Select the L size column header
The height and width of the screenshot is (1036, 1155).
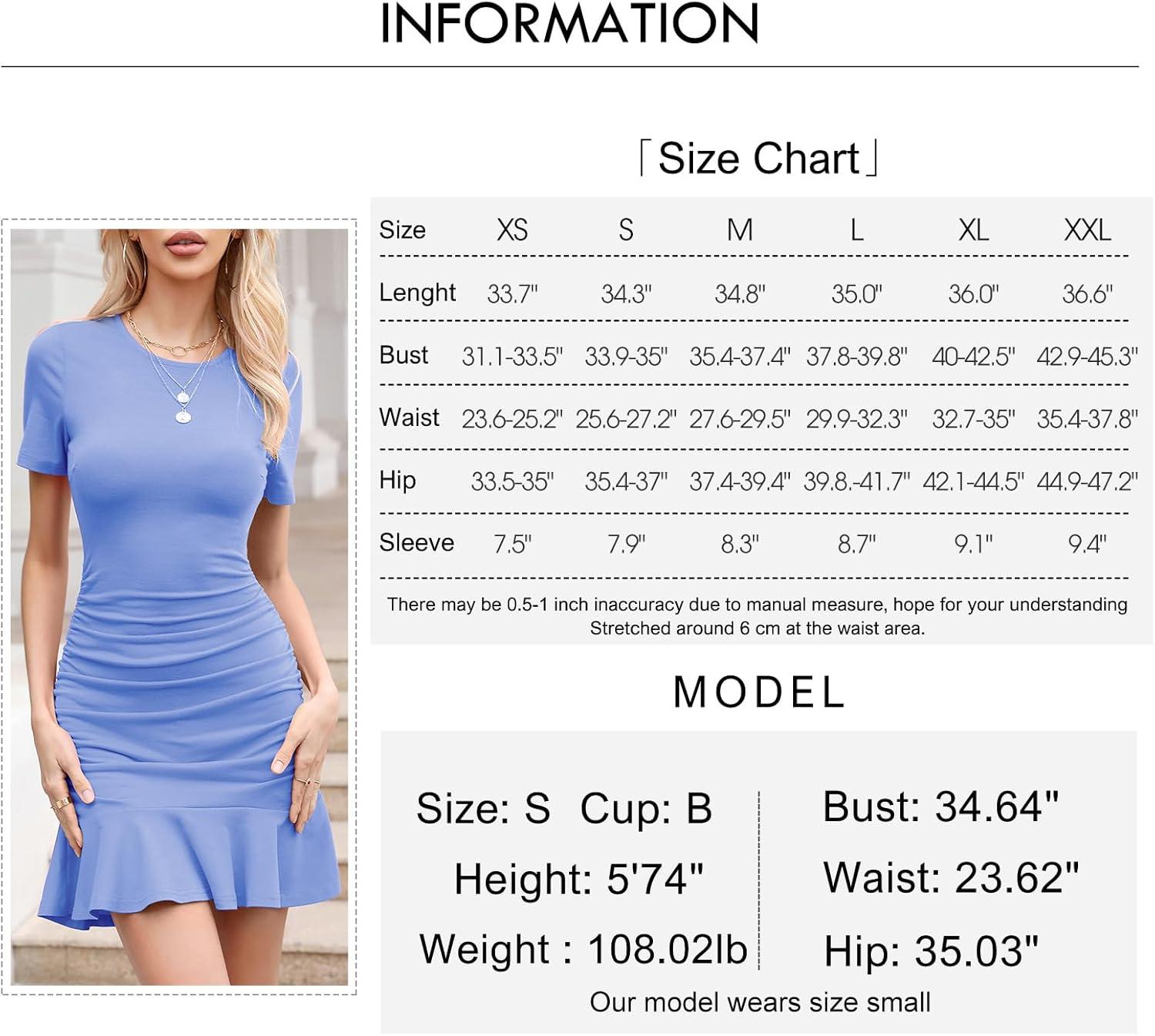(856, 230)
